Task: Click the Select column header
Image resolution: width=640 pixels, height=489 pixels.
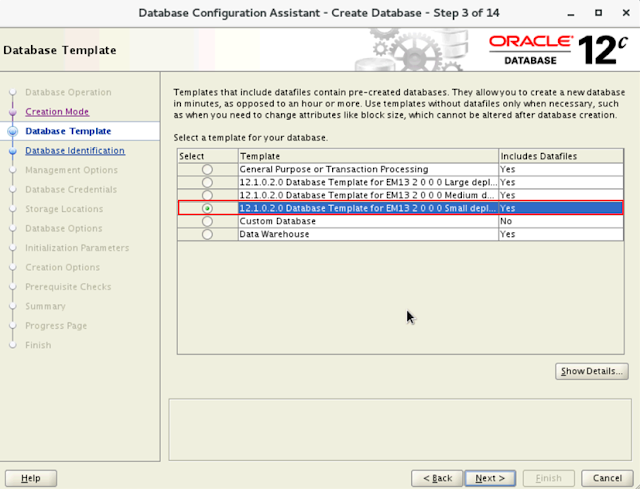Action: point(208,156)
